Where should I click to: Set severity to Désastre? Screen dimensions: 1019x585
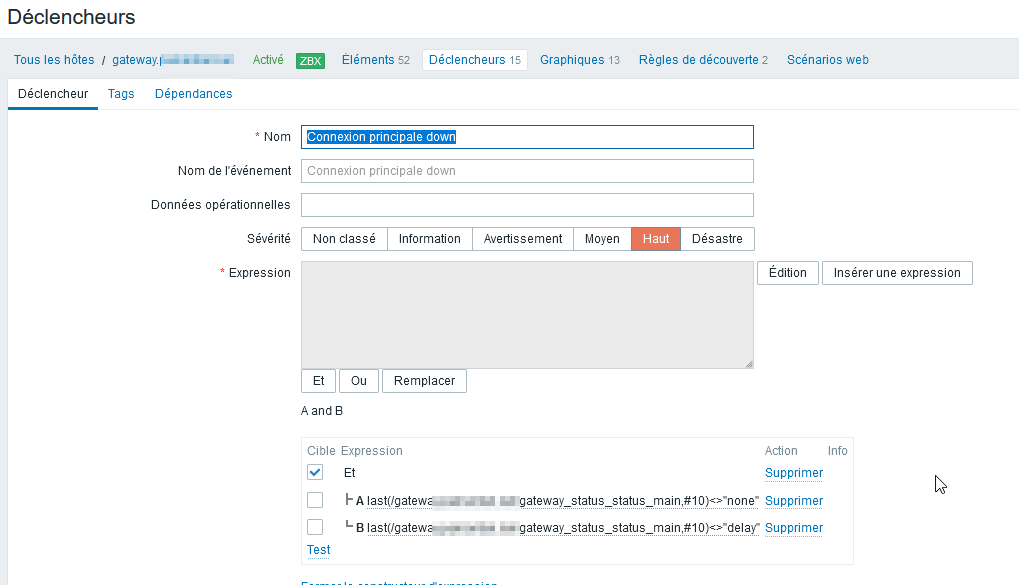[x=717, y=239]
